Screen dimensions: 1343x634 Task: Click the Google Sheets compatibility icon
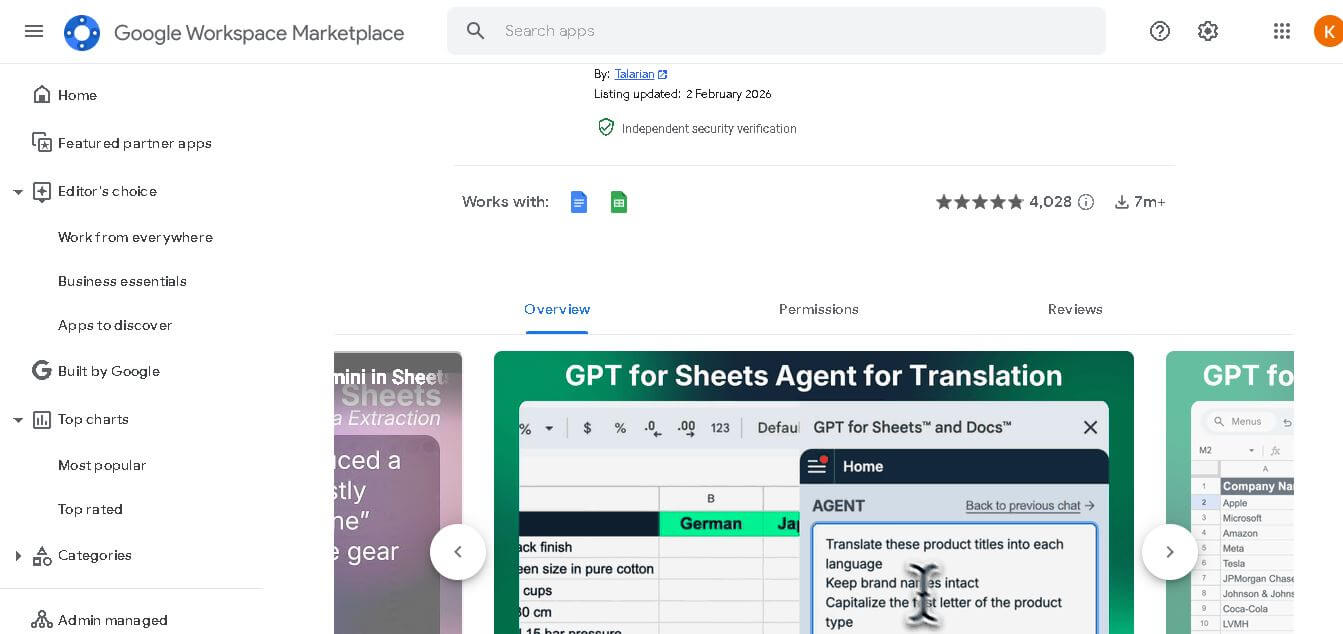[619, 201]
